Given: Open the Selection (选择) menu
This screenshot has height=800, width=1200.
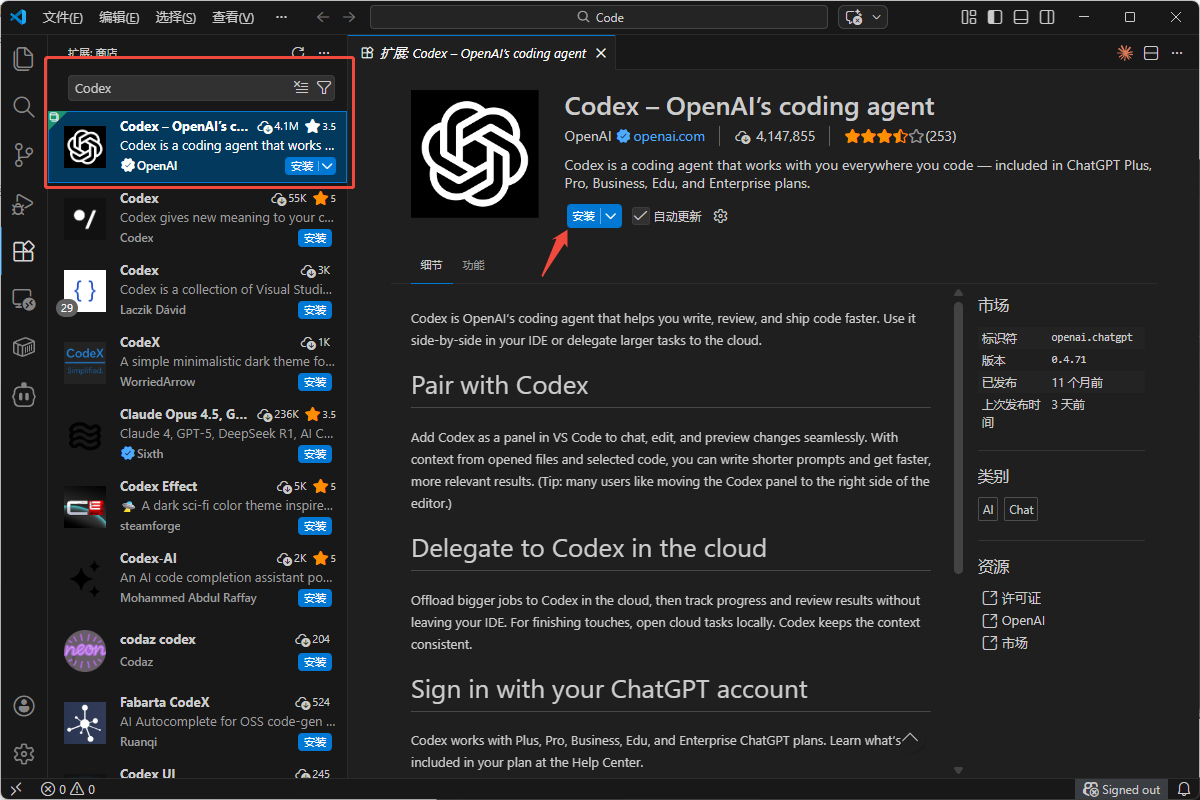Looking at the screenshot, I should click(176, 17).
